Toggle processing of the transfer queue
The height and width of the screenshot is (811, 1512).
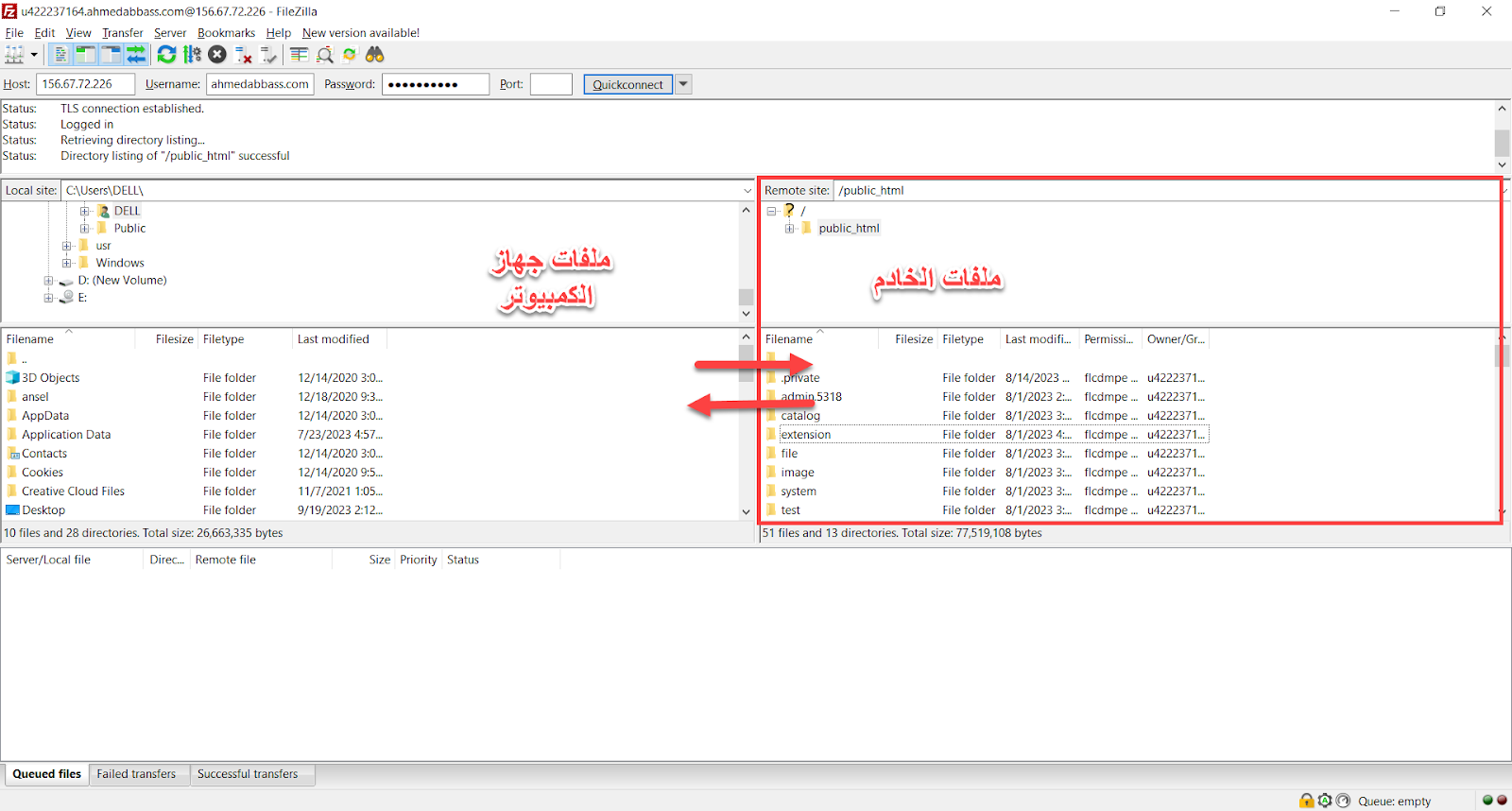click(192, 55)
